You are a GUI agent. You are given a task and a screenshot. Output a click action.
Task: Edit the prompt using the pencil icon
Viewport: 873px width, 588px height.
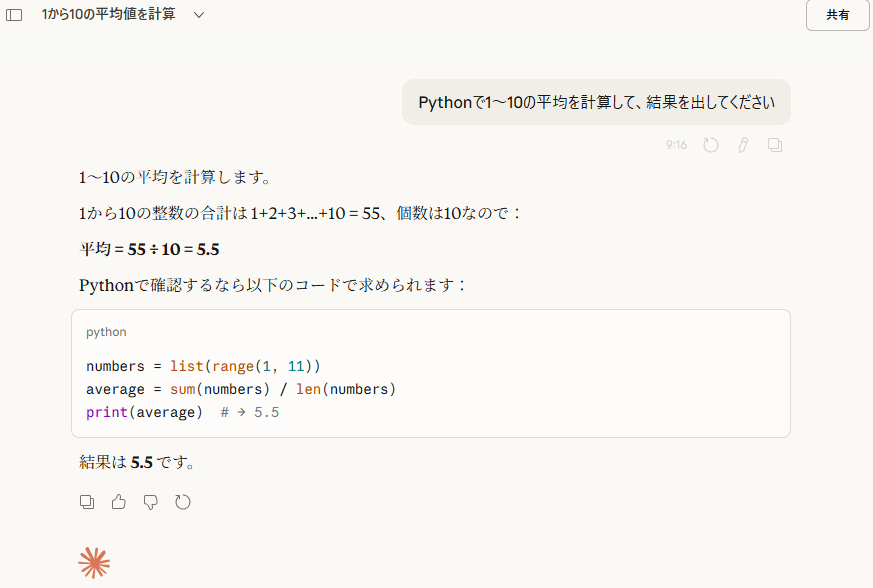(743, 145)
